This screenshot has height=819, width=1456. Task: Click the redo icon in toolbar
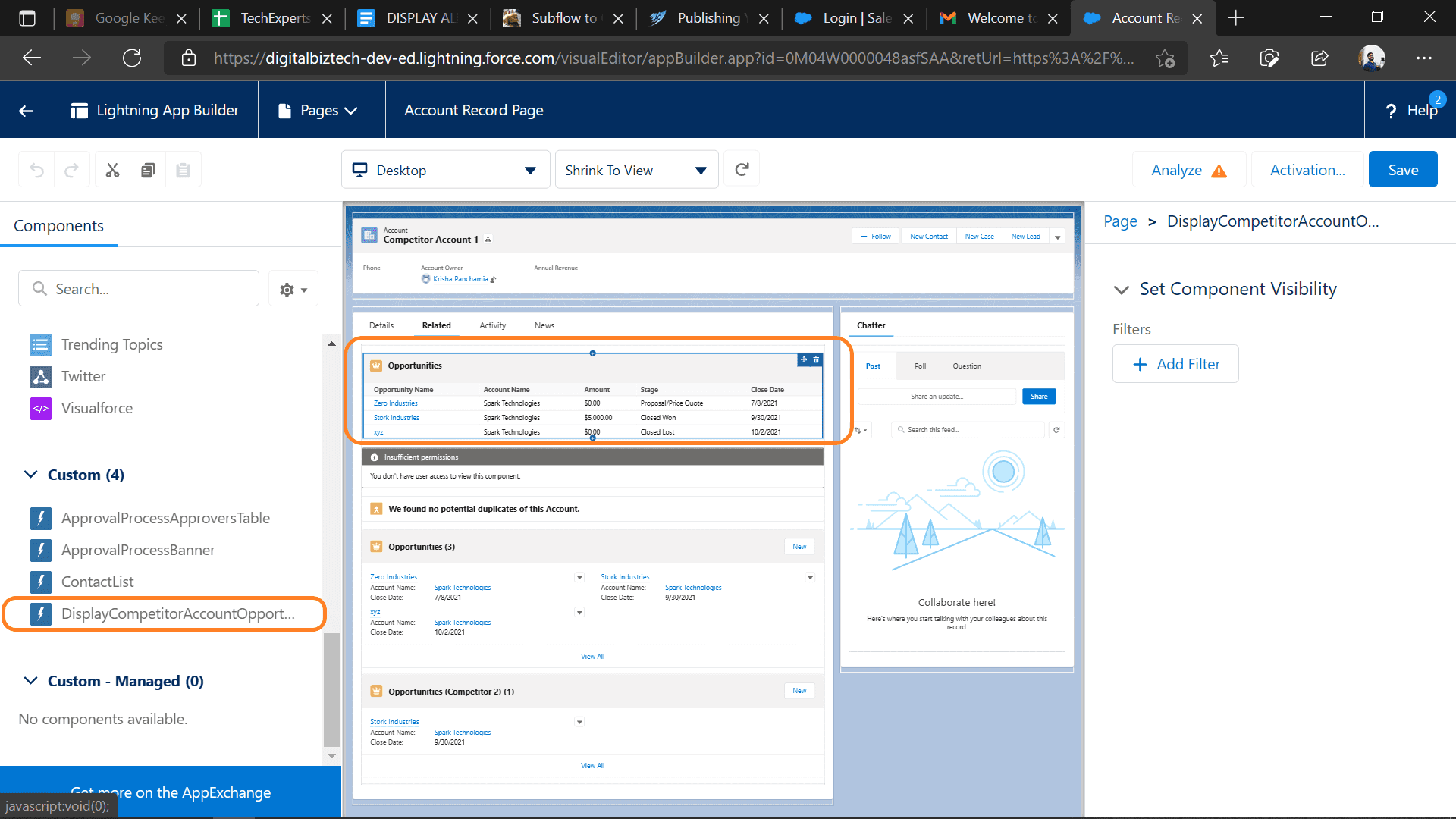pos(72,170)
